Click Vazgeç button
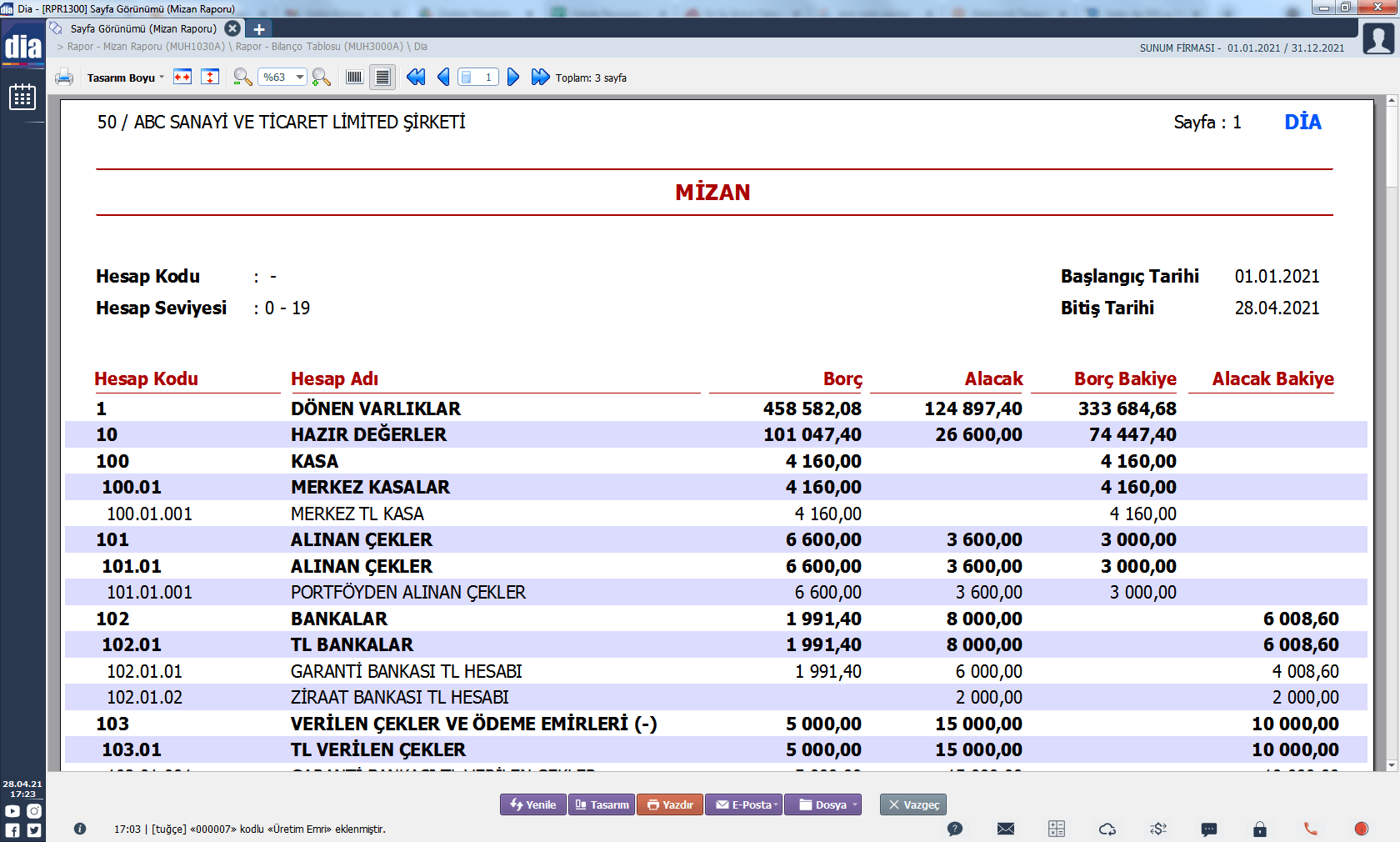Image resolution: width=1400 pixels, height=842 pixels. (x=913, y=804)
